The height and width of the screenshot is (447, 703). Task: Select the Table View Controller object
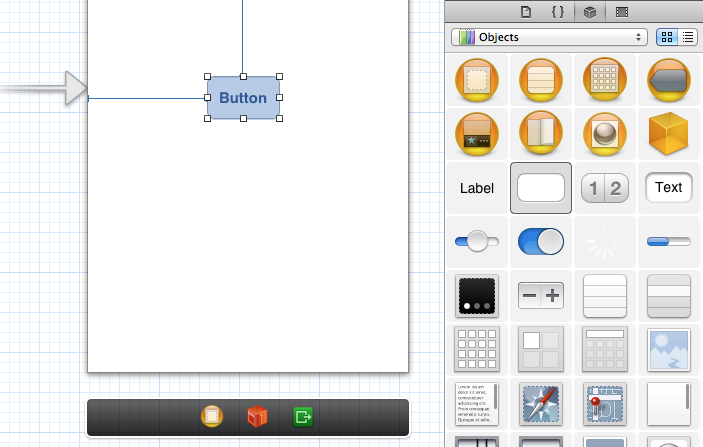click(x=541, y=81)
